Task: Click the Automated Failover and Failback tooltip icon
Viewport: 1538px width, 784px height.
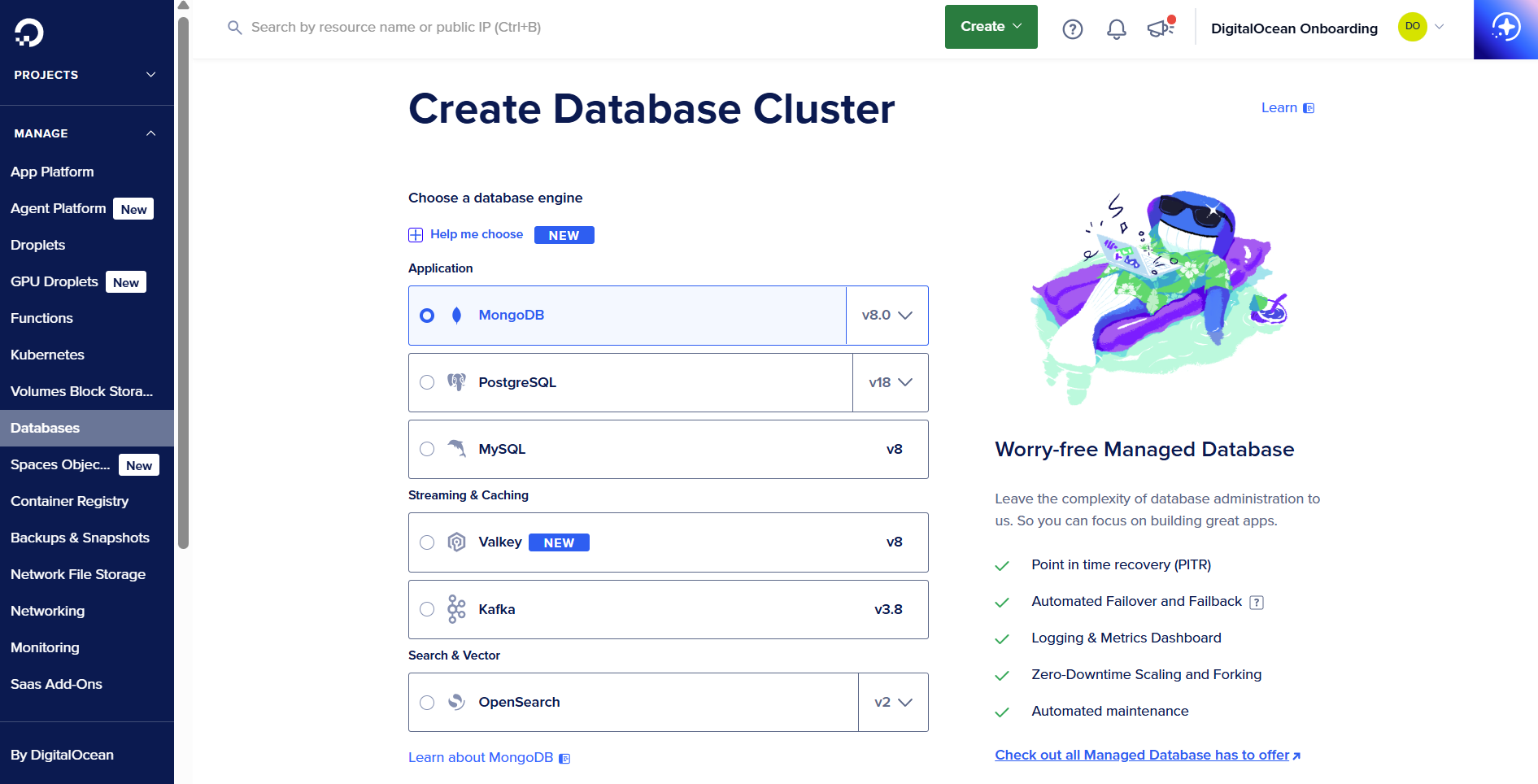Action: (1257, 602)
